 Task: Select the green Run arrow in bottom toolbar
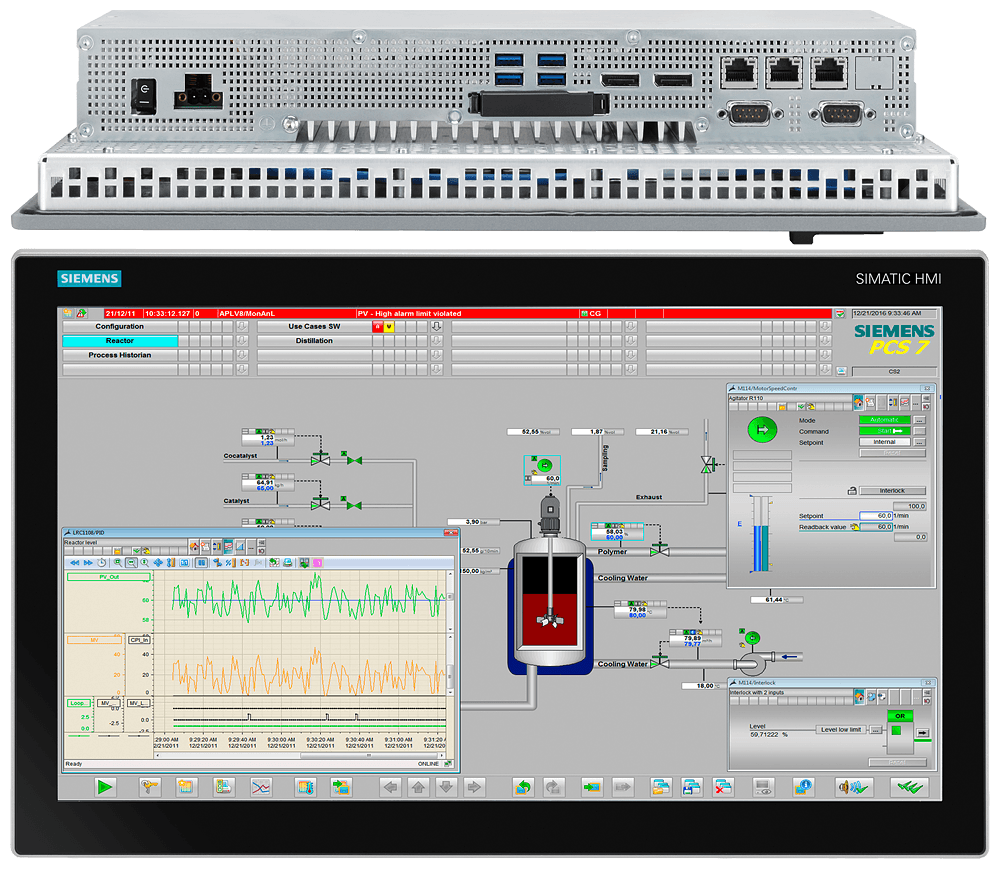tap(103, 786)
